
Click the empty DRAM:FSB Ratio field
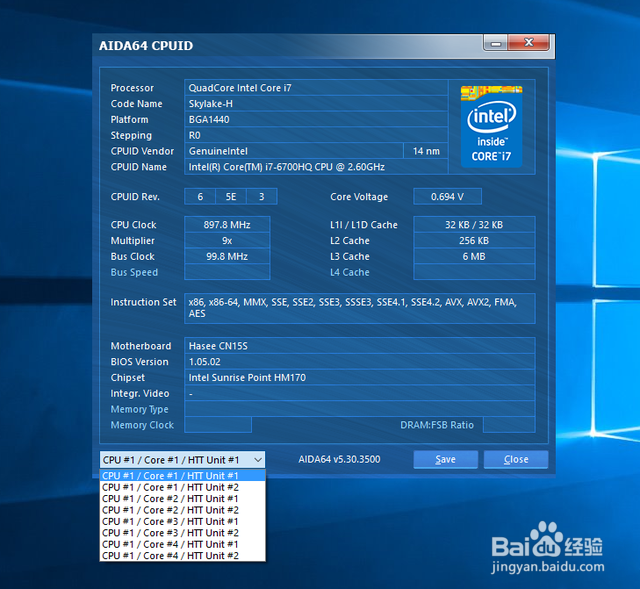509,425
